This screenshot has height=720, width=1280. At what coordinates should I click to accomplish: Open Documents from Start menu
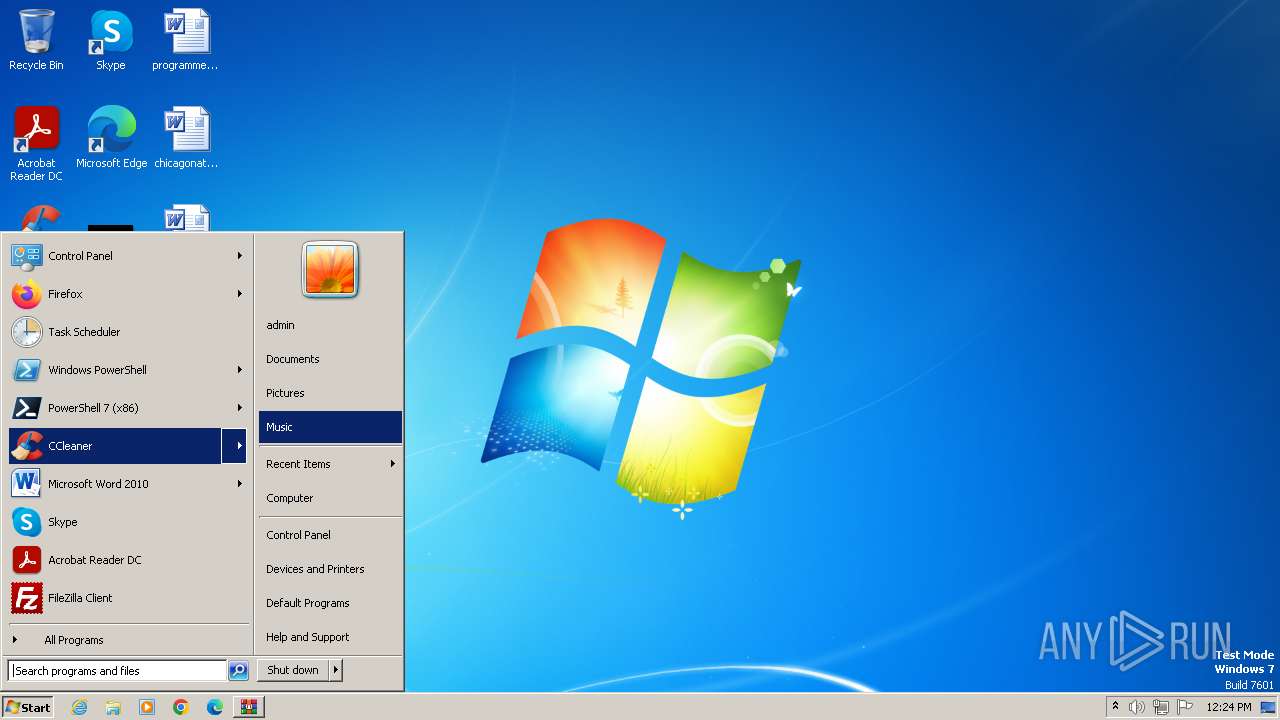pyautogui.click(x=330, y=359)
